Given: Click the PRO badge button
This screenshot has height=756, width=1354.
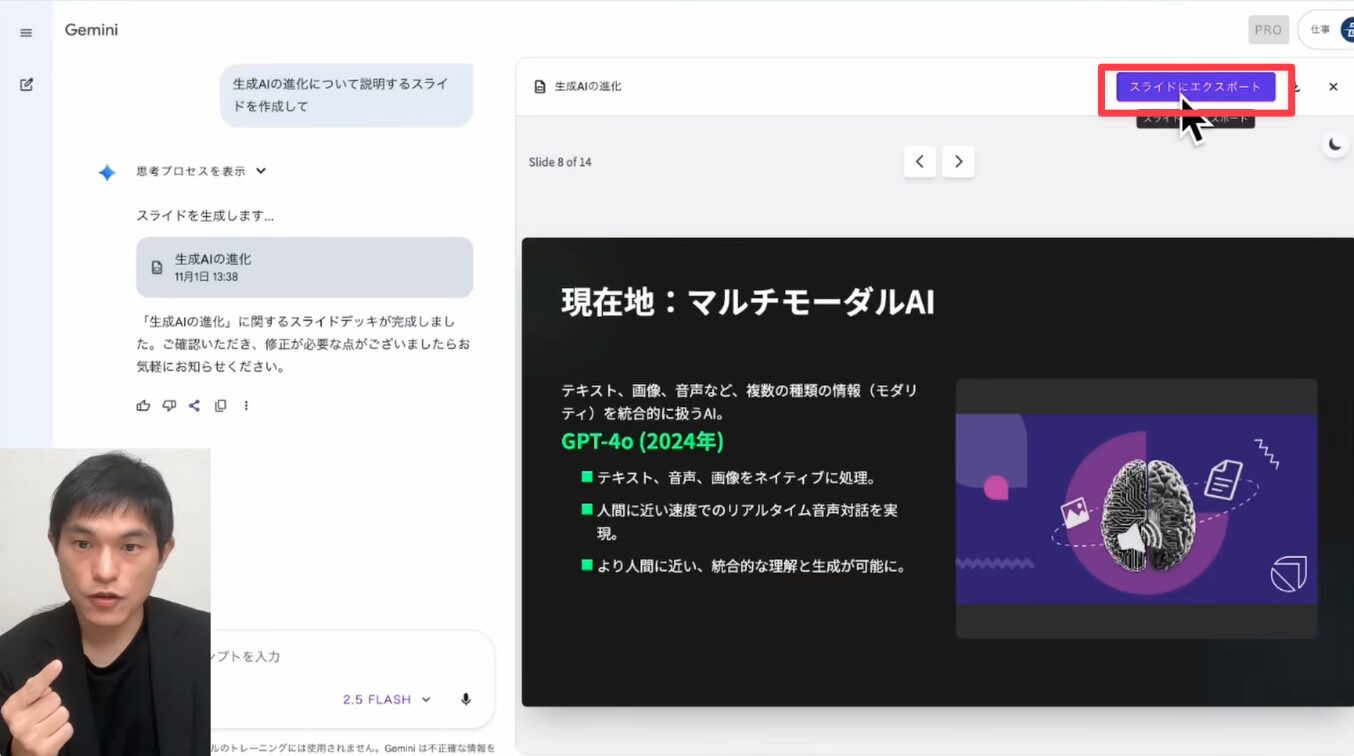Looking at the screenshot, I should 1268,30.
